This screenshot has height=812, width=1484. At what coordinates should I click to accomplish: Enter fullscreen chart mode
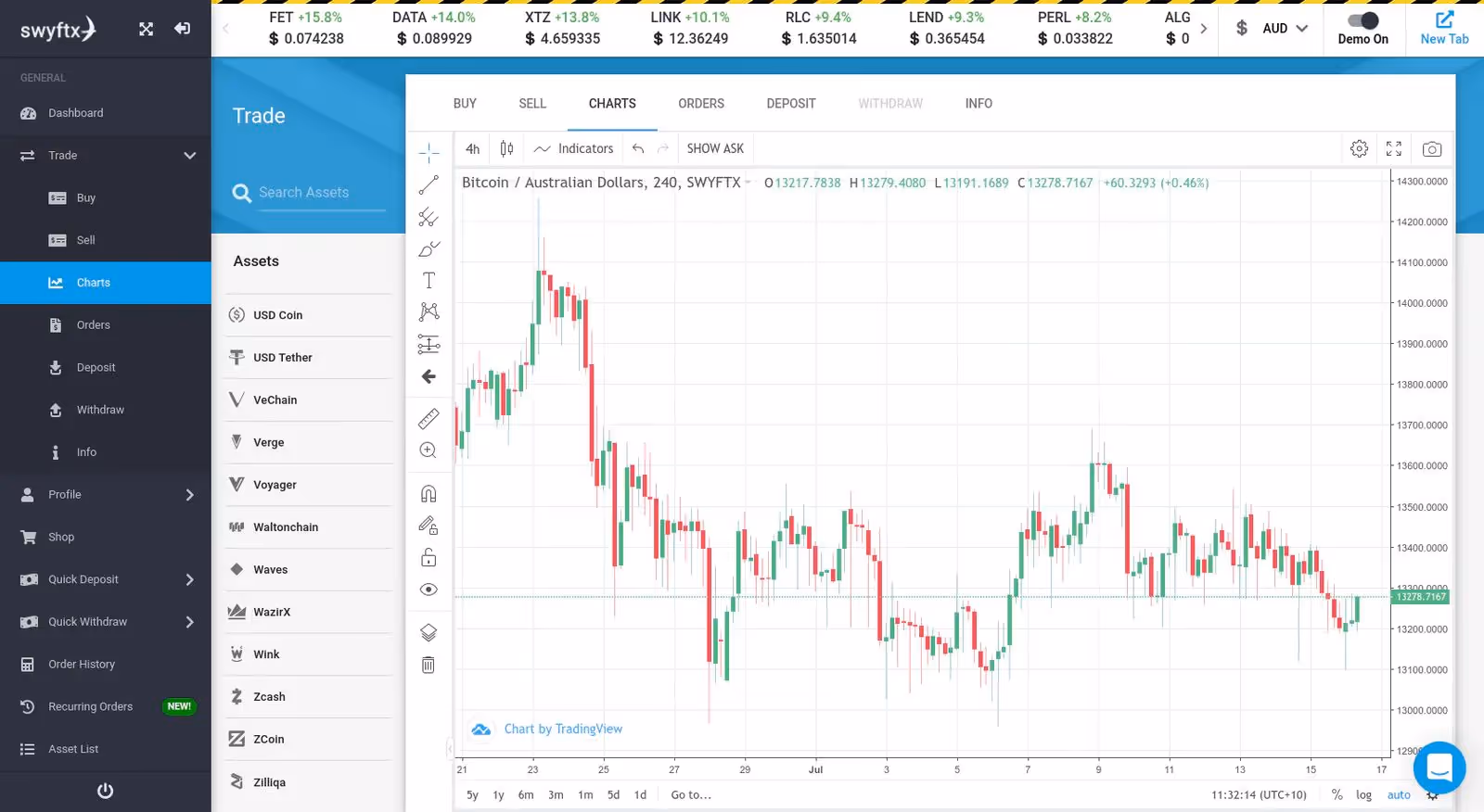[1394, 148]
